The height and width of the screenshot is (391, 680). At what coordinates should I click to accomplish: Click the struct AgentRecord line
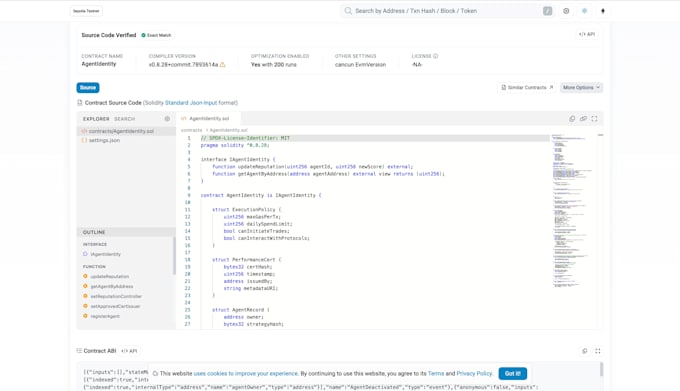pyautogui.click(x=241, y=310)
